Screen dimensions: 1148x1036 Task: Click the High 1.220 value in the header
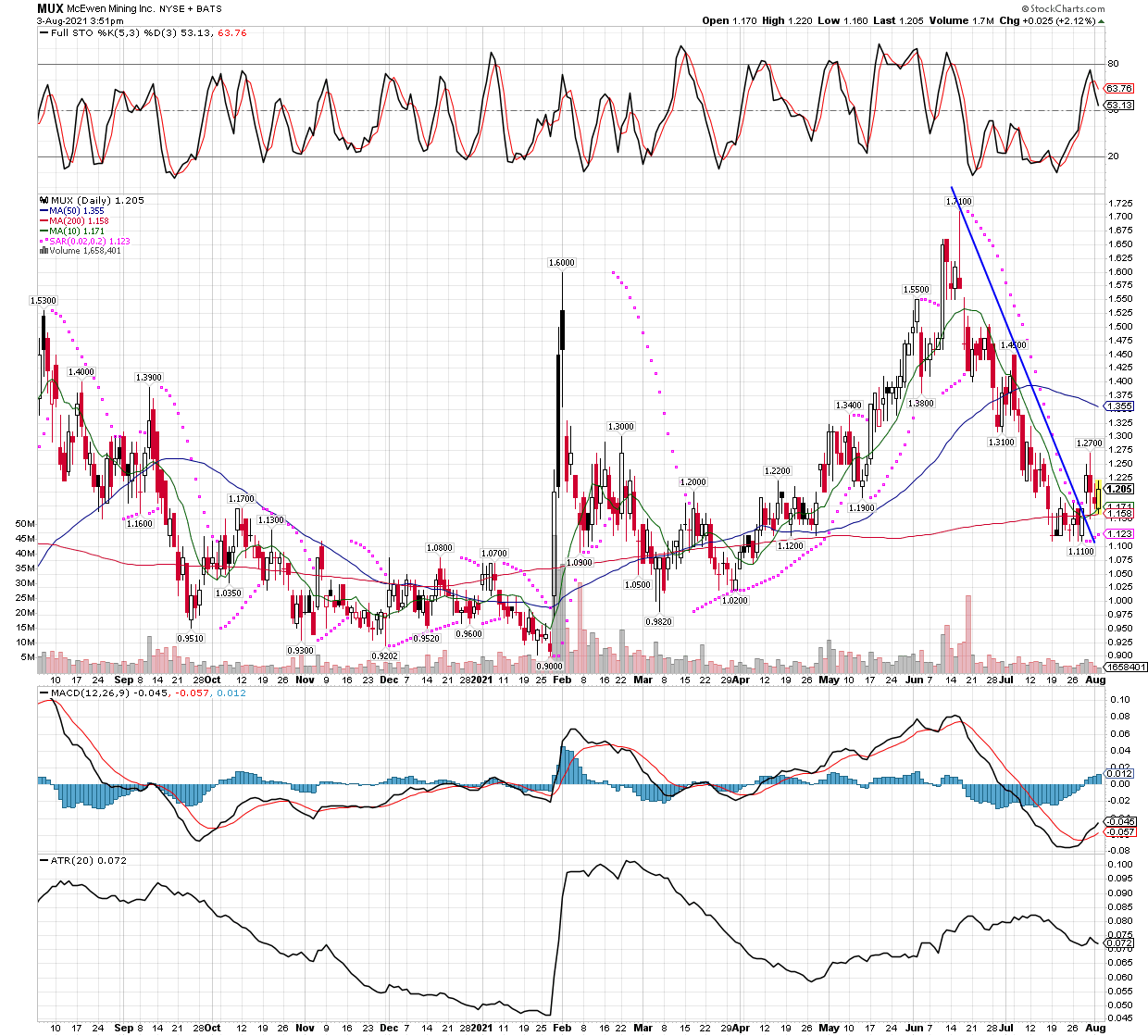tap(789, 20)
